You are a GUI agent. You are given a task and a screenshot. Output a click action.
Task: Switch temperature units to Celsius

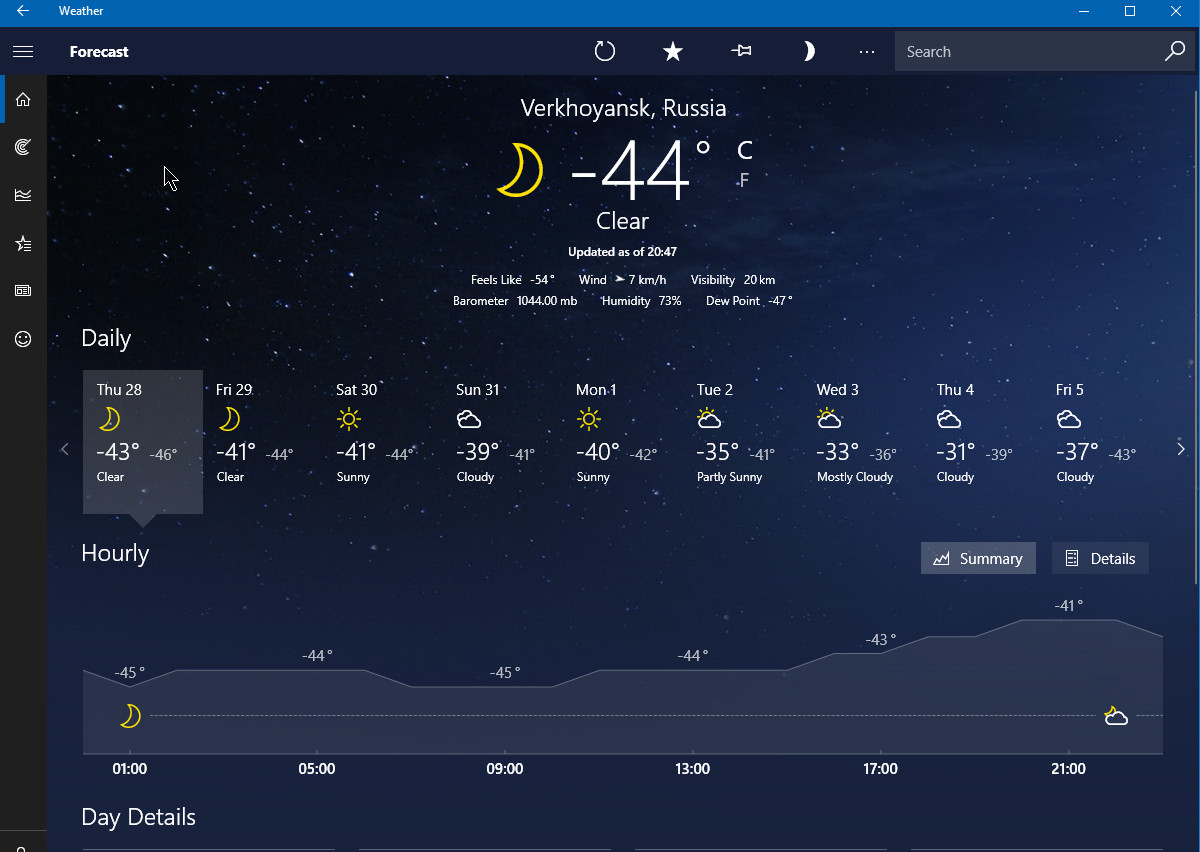[744, 151]
